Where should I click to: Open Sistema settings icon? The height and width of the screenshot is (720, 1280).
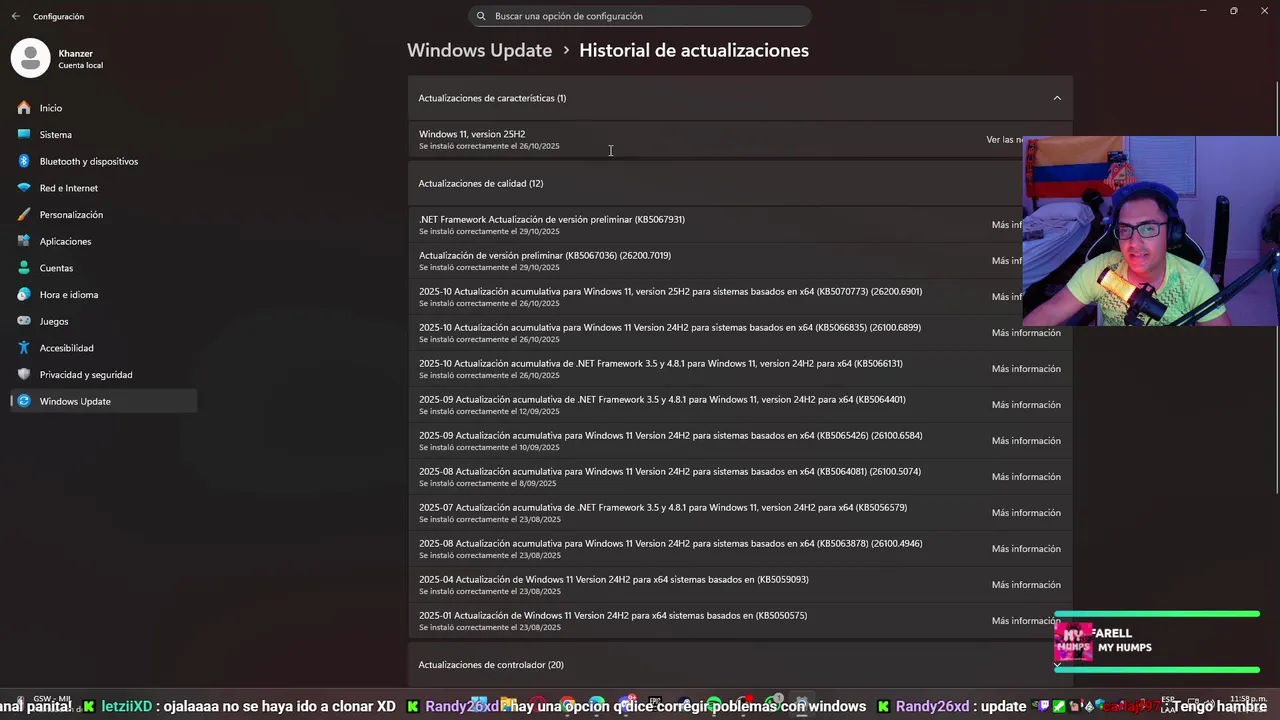pos(24,134)
